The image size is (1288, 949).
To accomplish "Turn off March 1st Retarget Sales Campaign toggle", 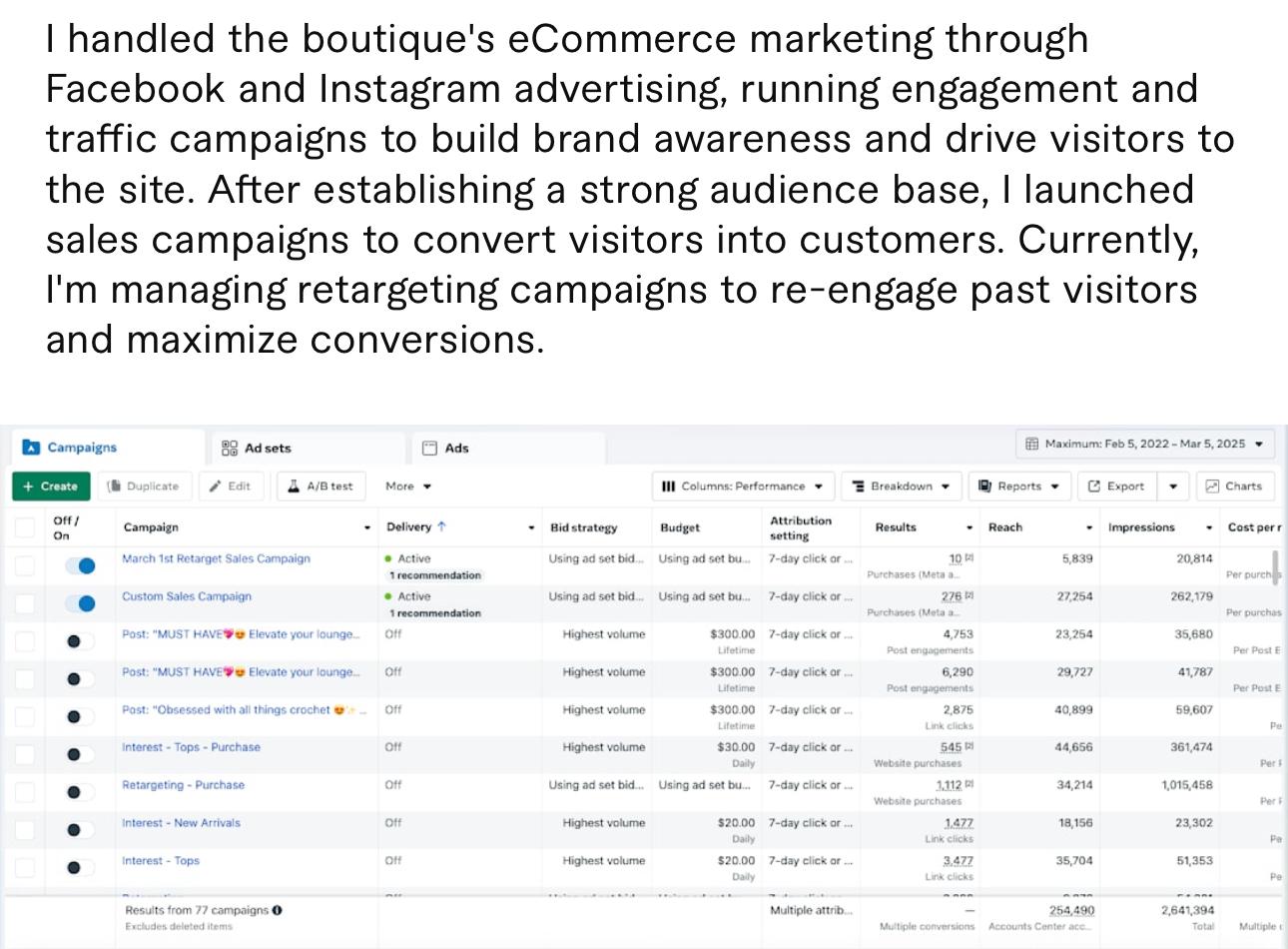I will click(80, 565).
